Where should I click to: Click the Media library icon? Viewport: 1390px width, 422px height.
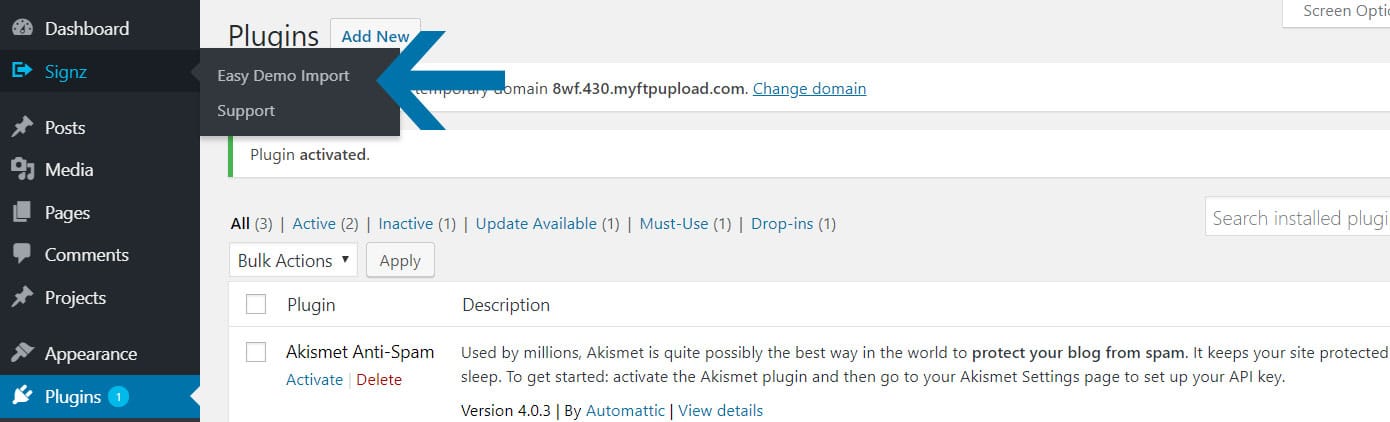point(22,170)
